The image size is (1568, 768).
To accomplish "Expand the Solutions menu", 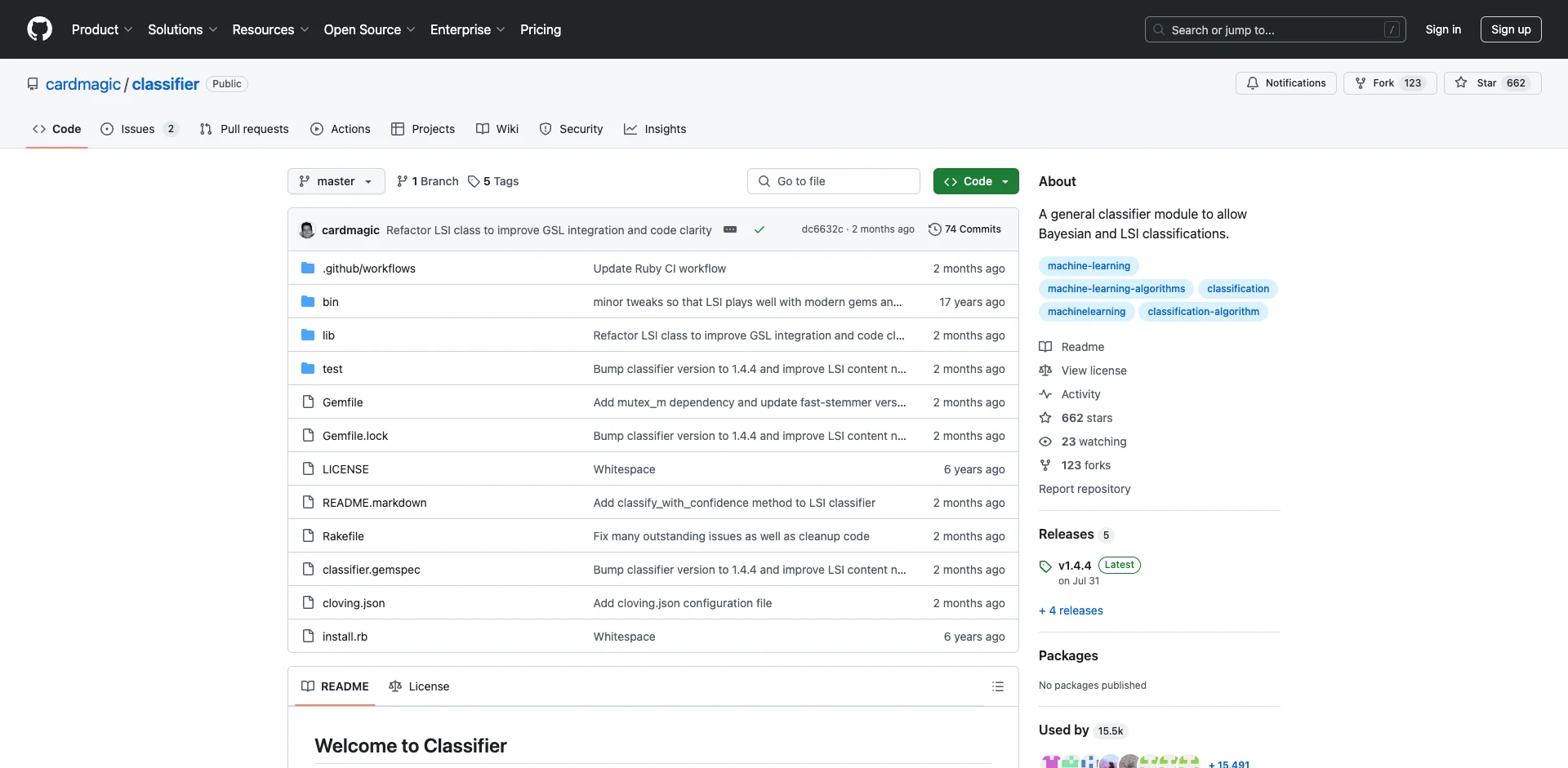I will click(x=182, y=29).
